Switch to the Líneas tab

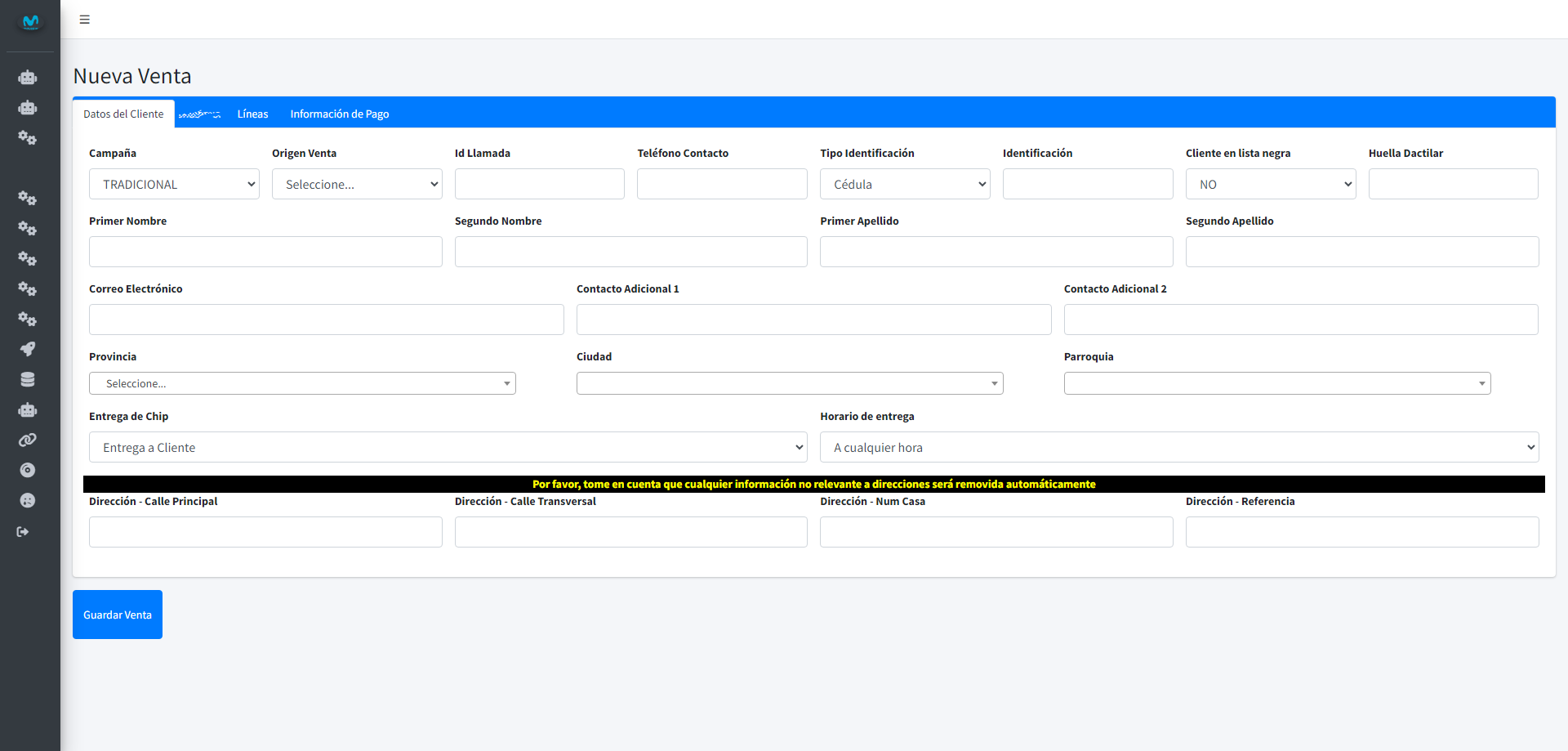[x=252, y=114]
